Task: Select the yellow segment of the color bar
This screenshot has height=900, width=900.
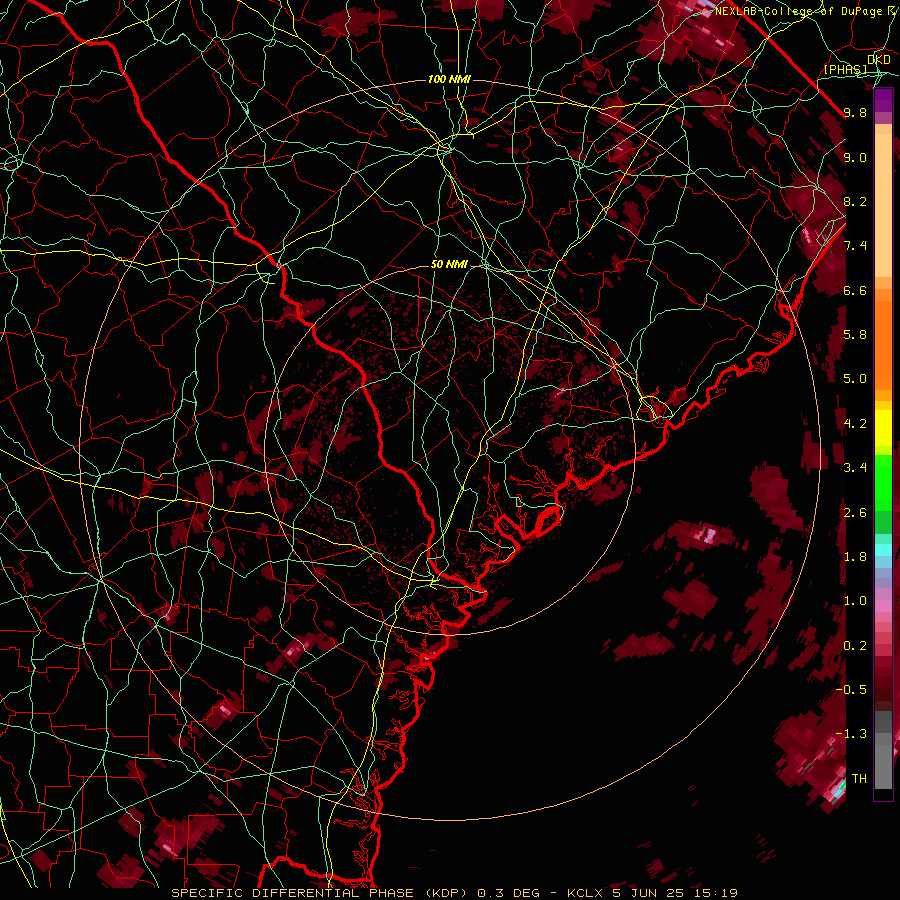Action: pyautogui.click(x=883, y=428)
